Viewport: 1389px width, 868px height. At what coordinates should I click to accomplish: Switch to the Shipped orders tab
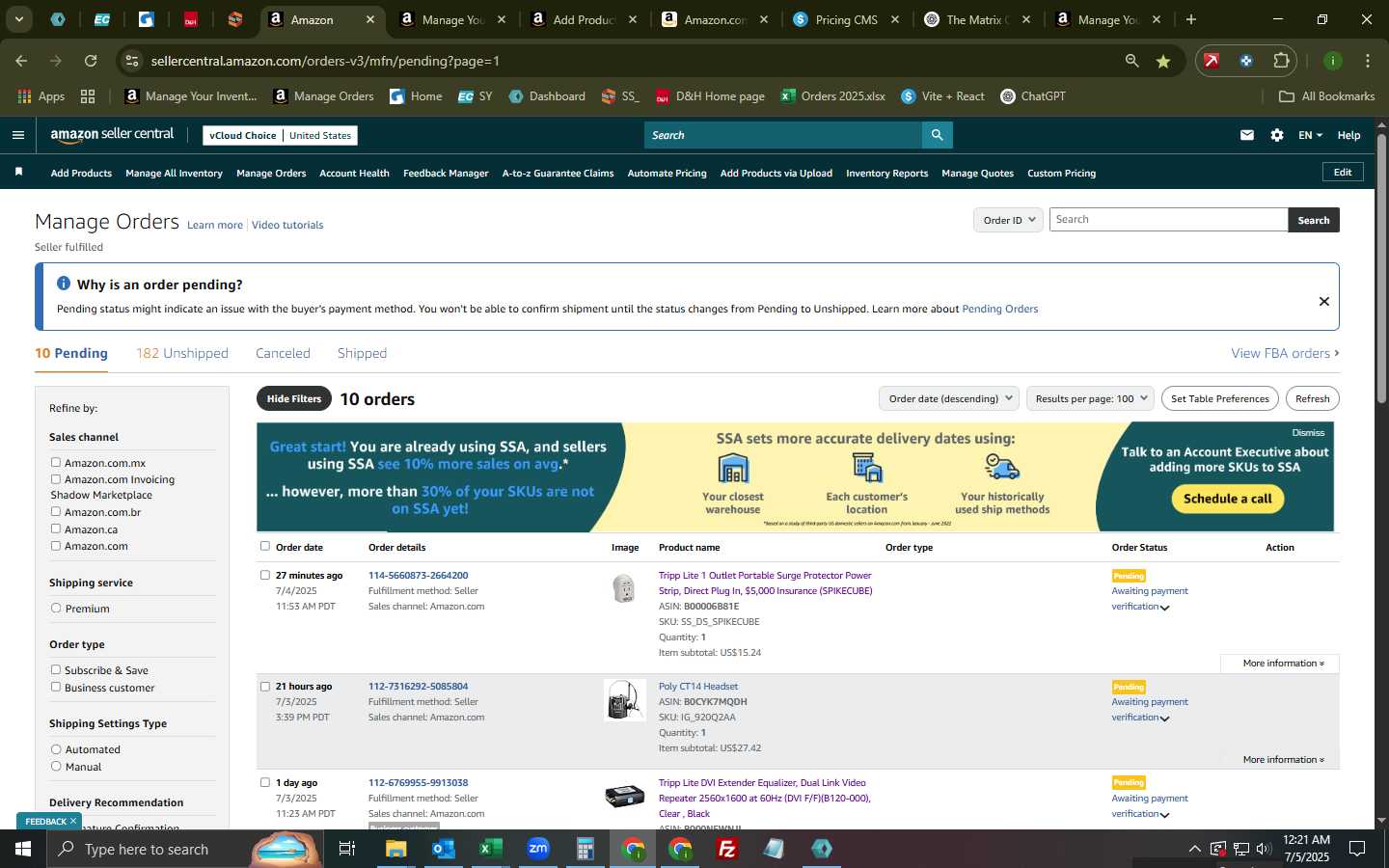[362, 353]
